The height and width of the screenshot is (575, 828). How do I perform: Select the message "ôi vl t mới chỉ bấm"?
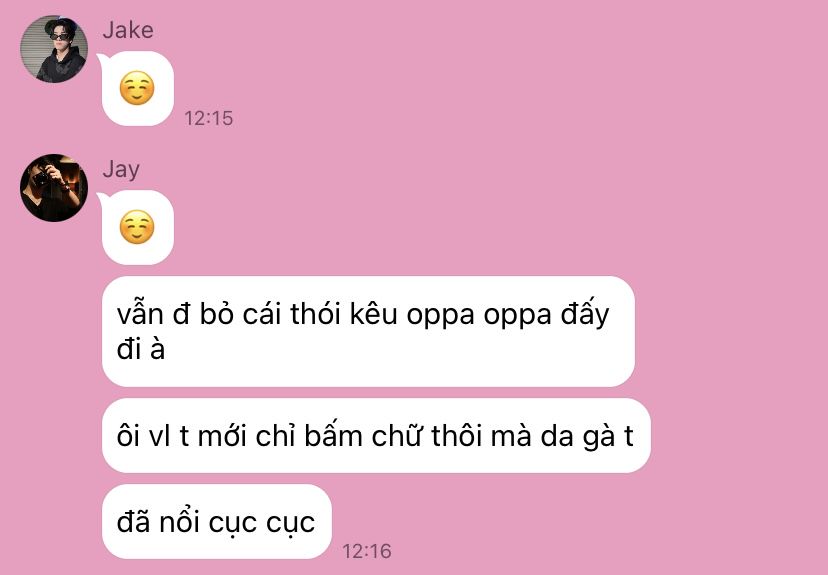[376, 436]
